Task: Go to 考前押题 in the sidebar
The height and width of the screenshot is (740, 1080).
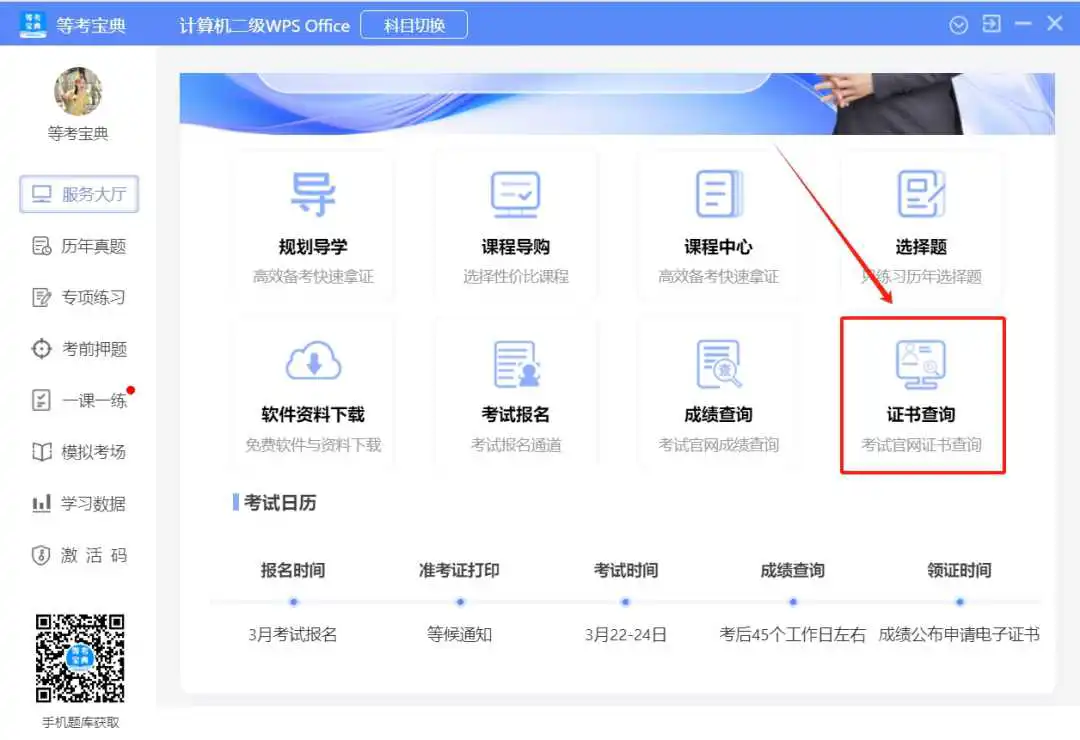Action: [x=79, y=349]
